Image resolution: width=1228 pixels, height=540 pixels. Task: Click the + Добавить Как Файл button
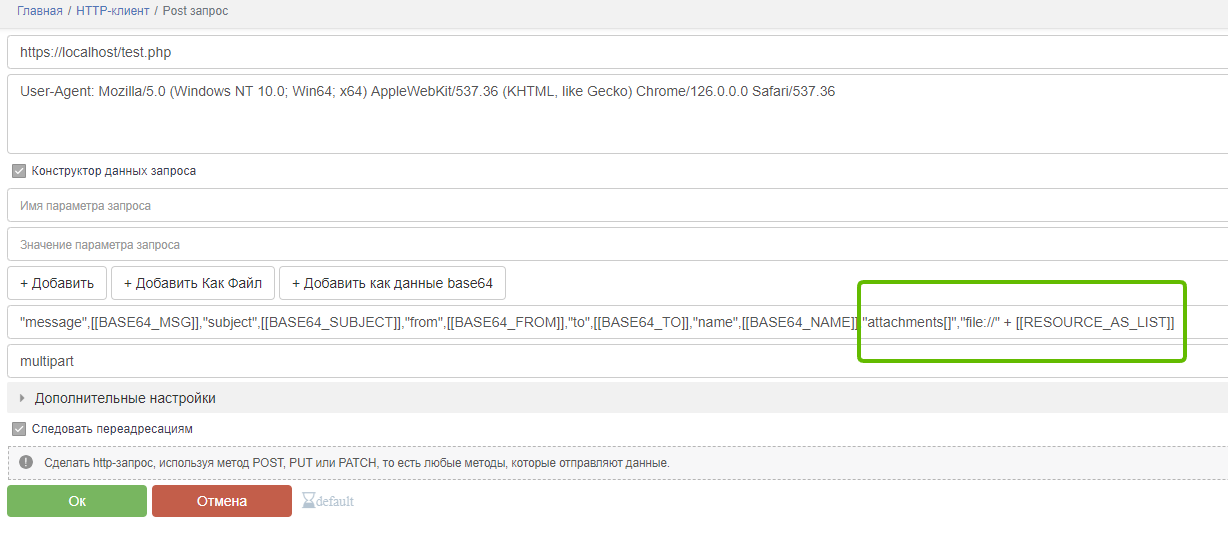tap(193, 283)
